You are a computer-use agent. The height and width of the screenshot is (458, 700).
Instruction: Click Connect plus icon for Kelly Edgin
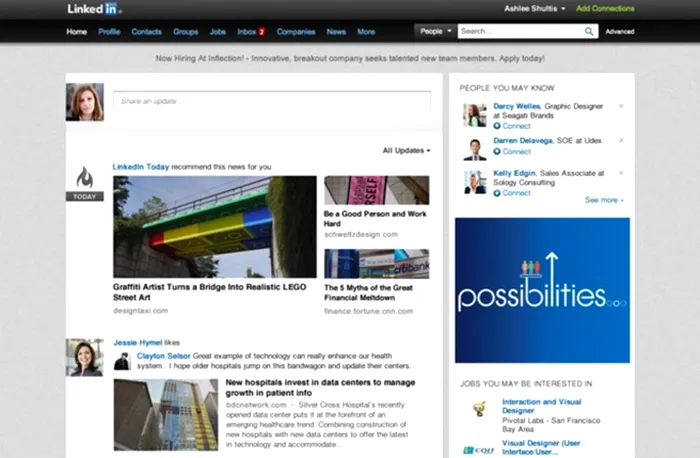(x=496, y=193)
